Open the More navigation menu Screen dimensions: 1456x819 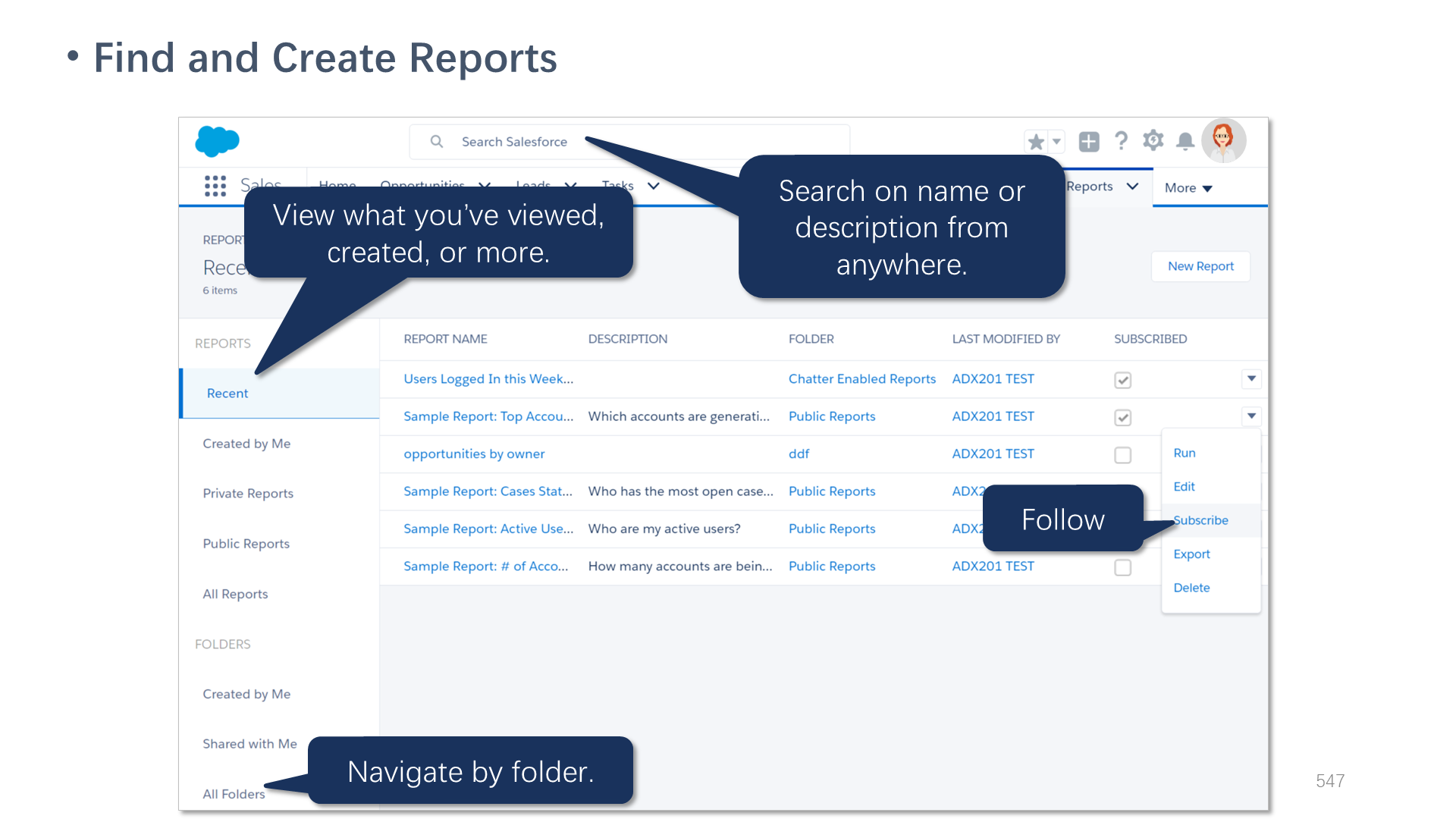pos(1188,188)
